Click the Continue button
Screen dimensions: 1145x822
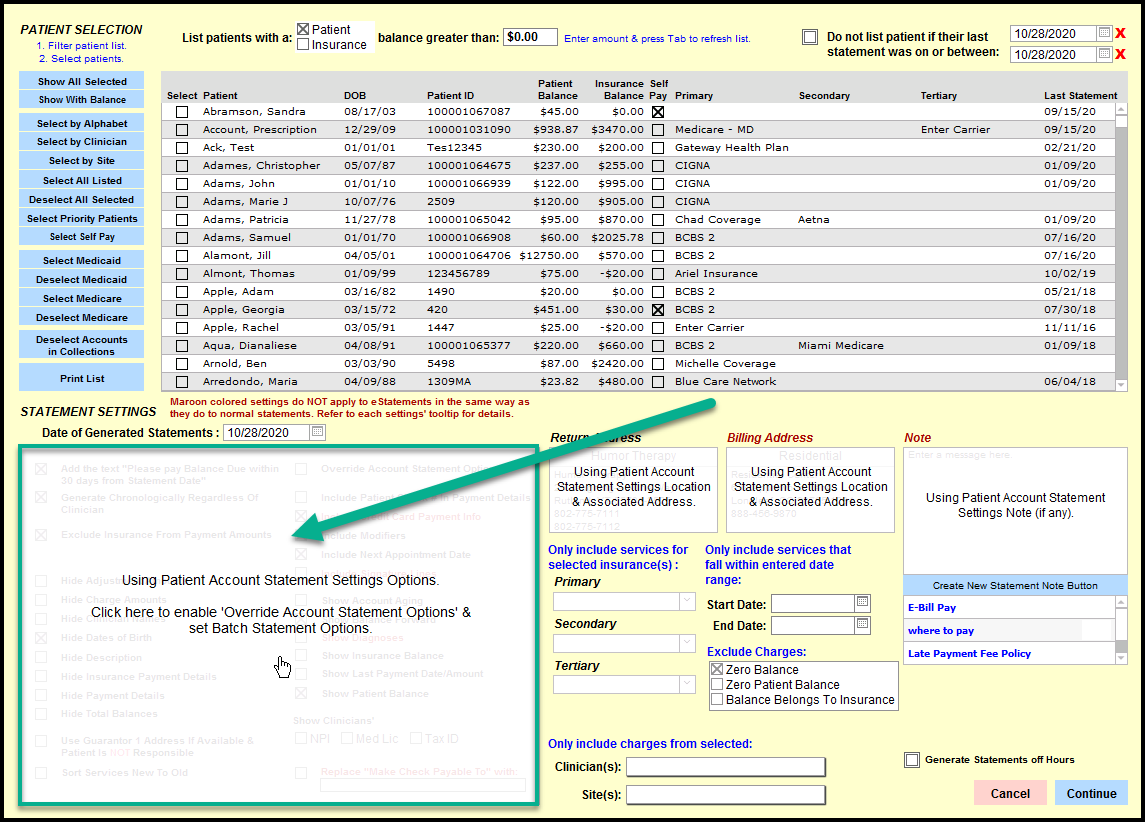[1091, 793]
